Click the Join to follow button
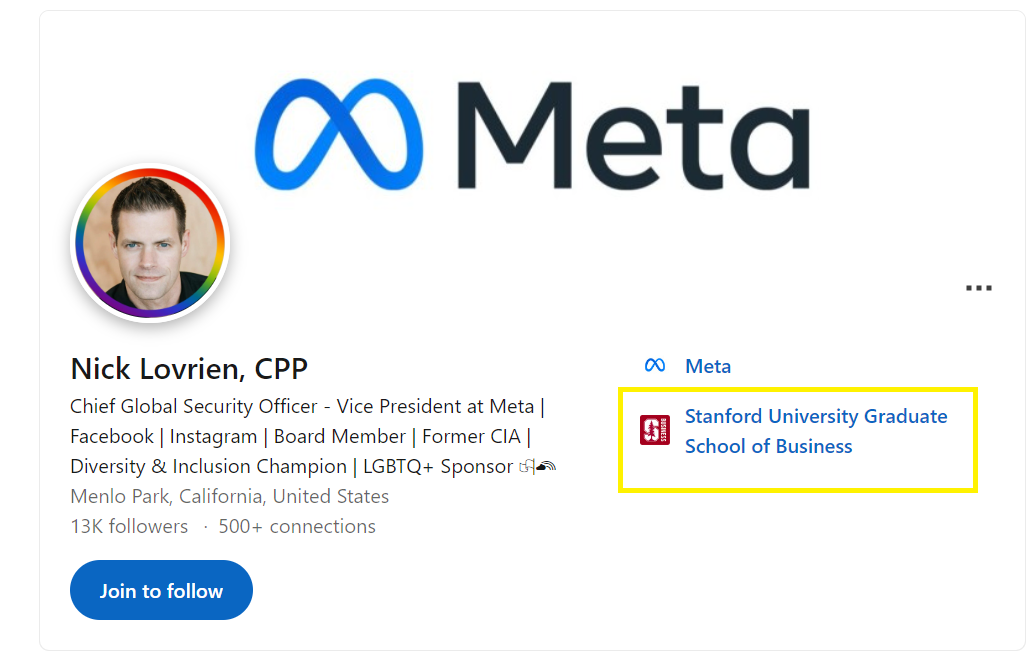The height and width of the screenshot is (664, 1035). coord(161,590)
